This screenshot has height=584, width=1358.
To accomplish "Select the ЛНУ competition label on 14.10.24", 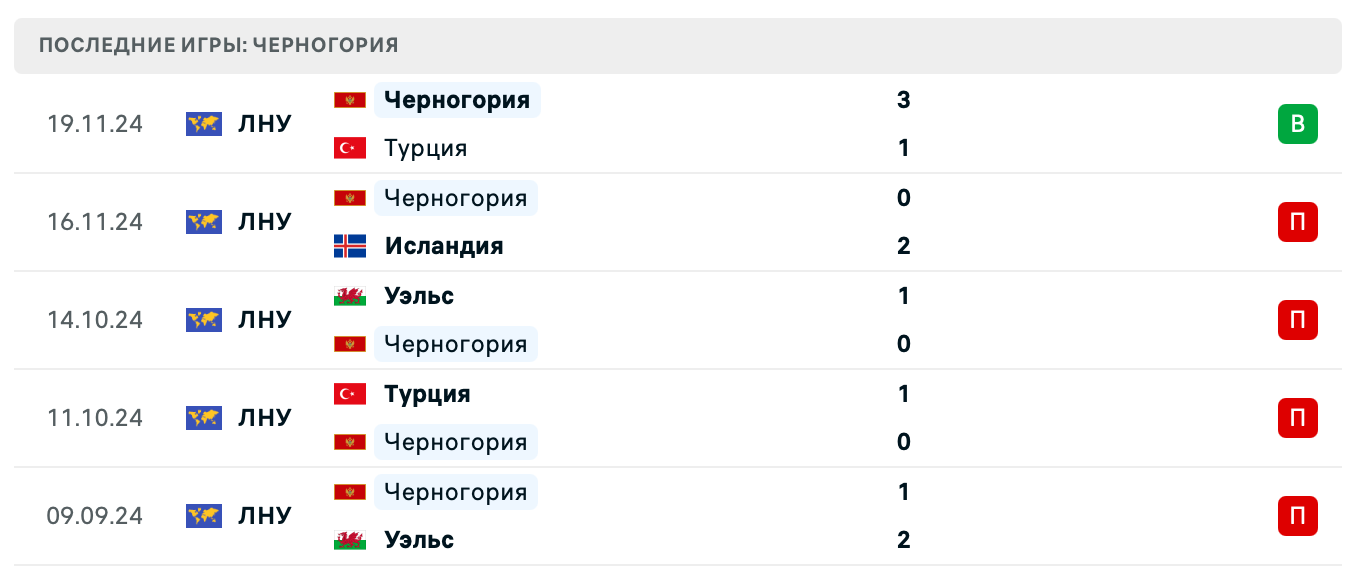I will [x=264, y=320].
